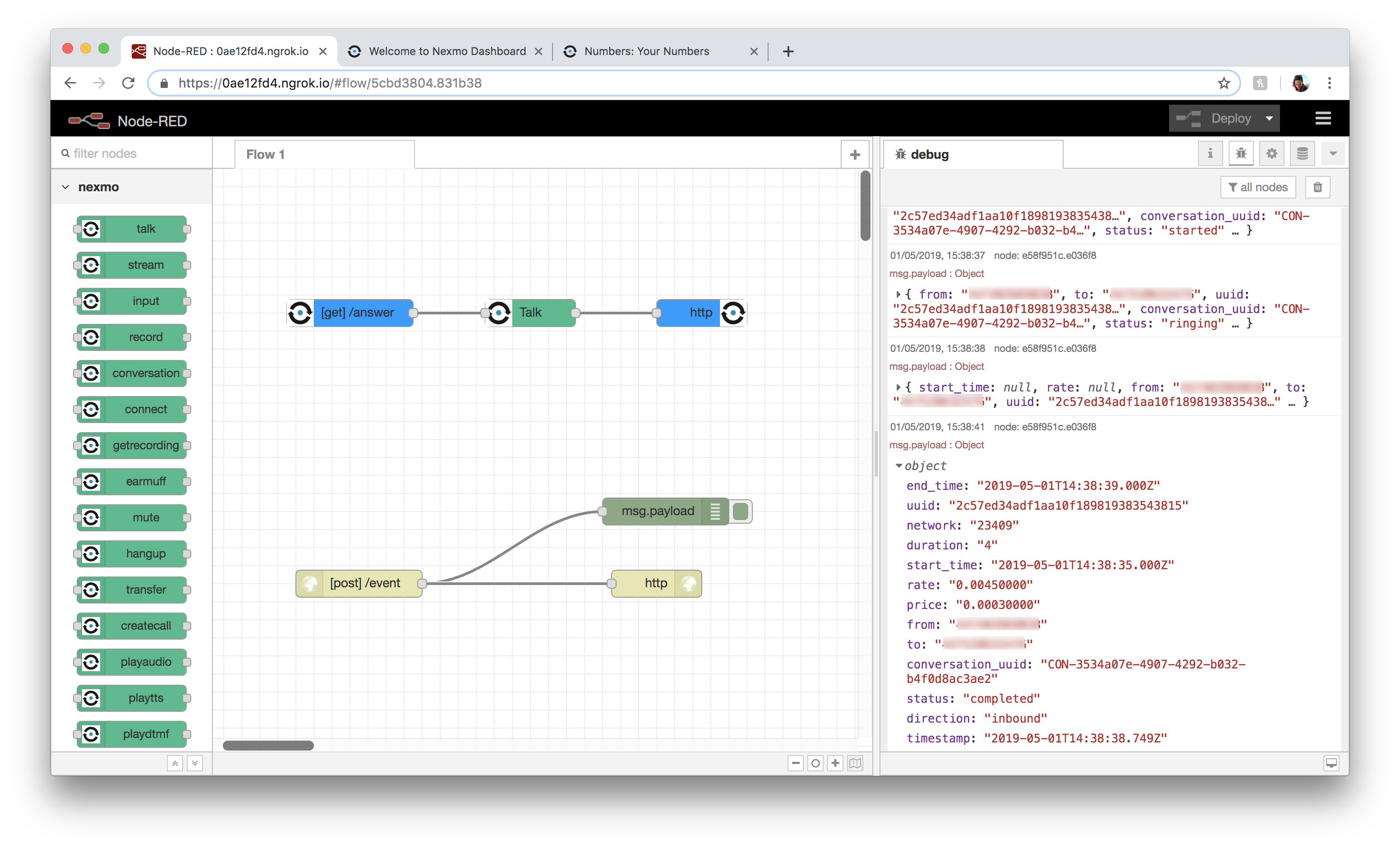Close the Welcome to Nexmo Dashboard tab
1400x848 pixels.
539,51
